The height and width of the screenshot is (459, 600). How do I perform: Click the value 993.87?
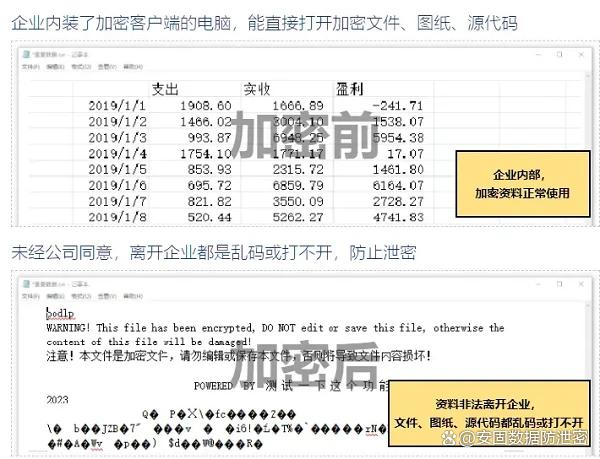point(210,138)
